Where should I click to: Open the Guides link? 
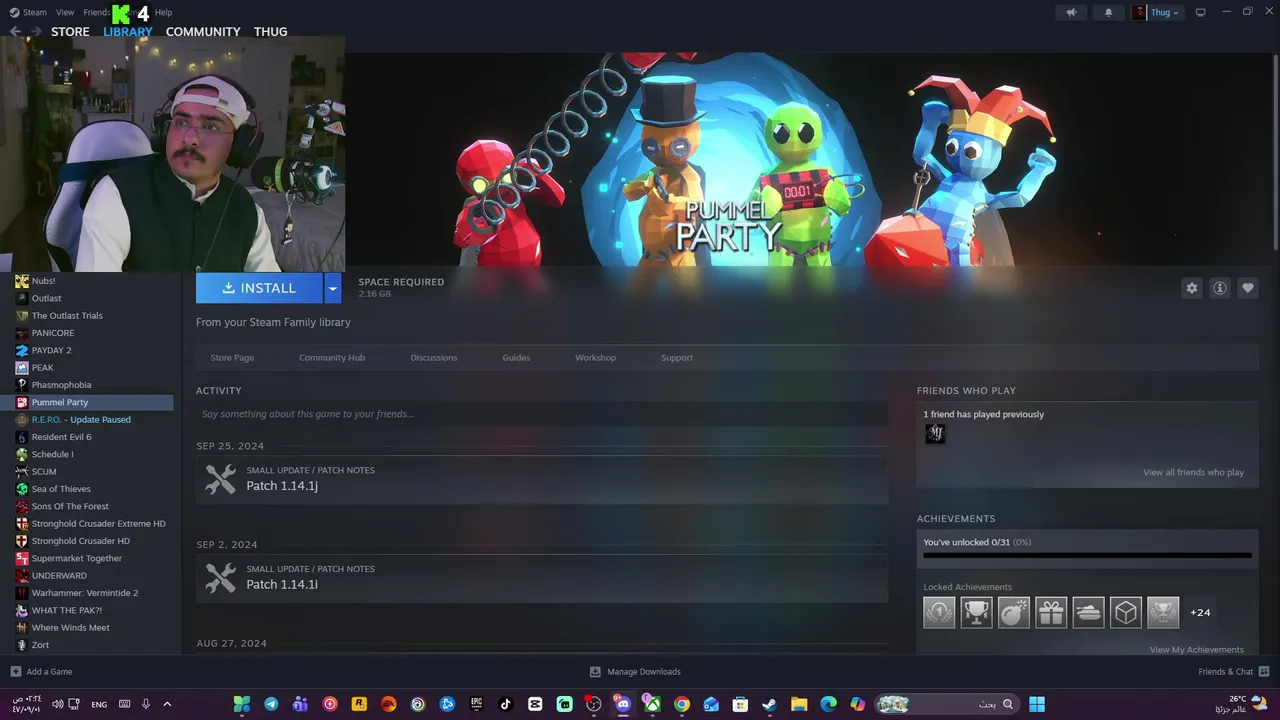click(516, 357)
